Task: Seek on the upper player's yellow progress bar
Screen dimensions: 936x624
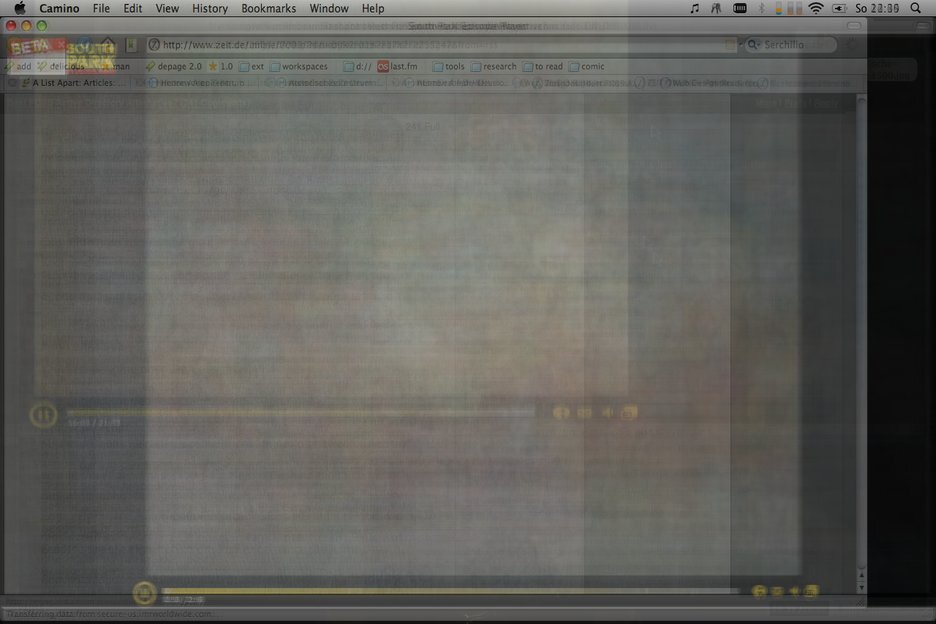Action: [x=300, y=413]
